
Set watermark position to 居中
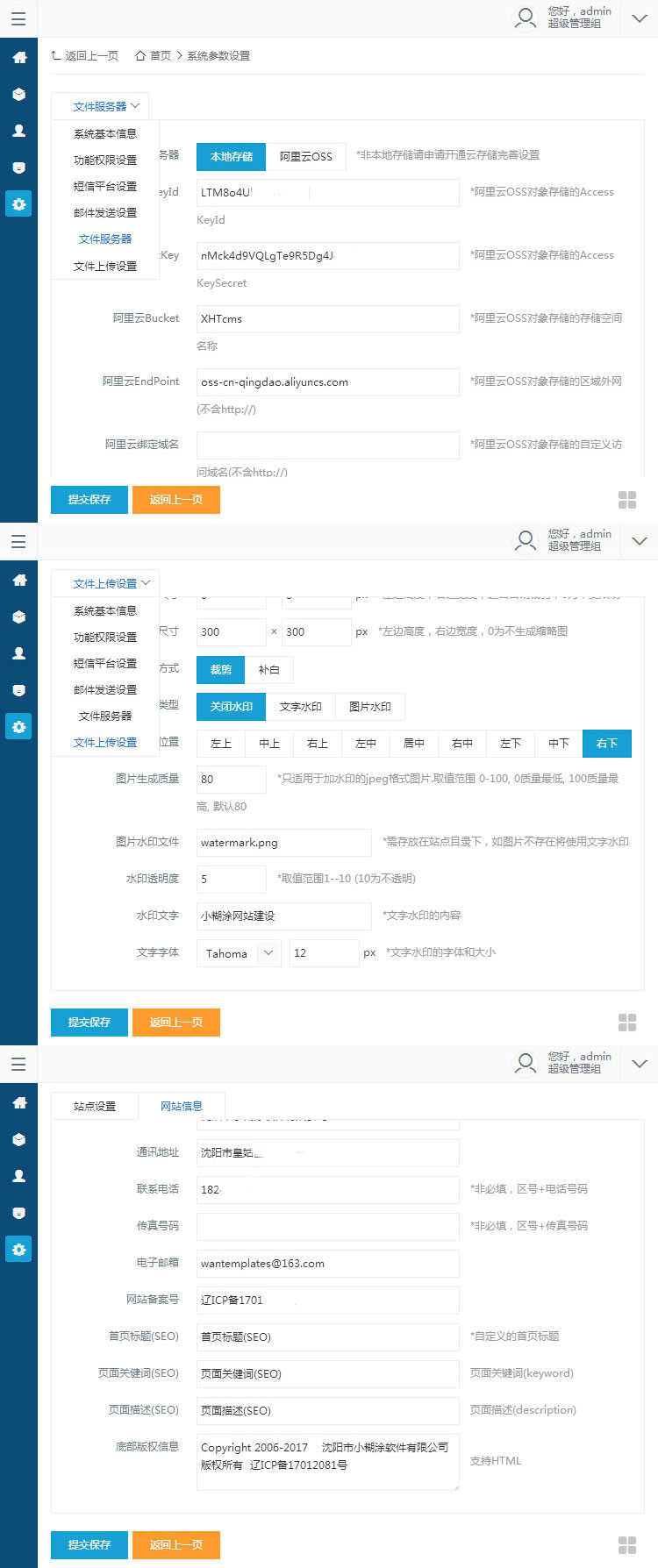(x=414, y=743)
